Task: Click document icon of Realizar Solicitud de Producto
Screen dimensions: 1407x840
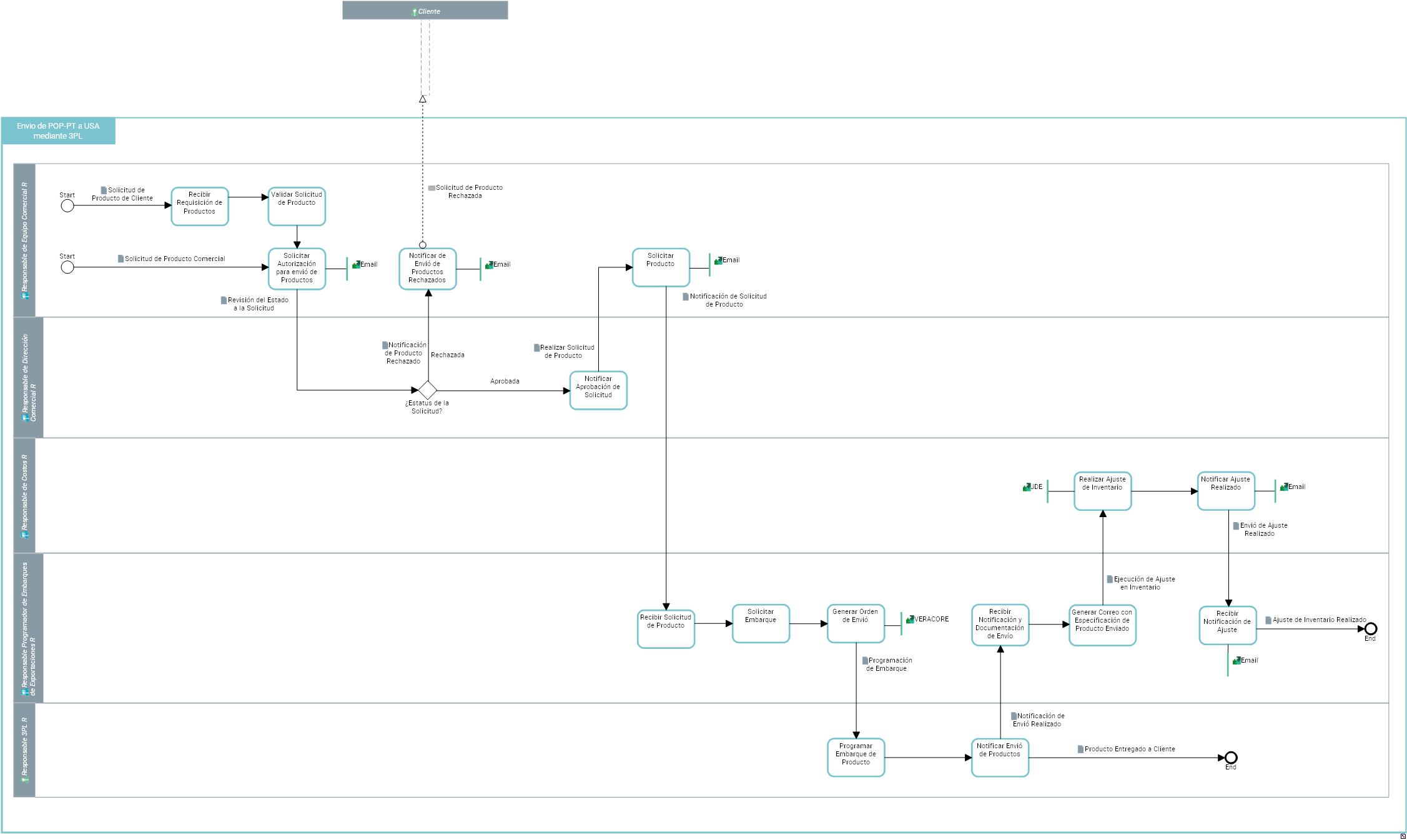Action: [x=536, y=347]
